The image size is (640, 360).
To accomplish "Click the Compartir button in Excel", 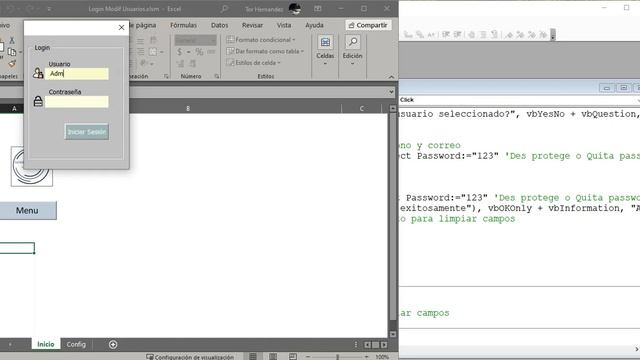I will [x=368, y=25].
